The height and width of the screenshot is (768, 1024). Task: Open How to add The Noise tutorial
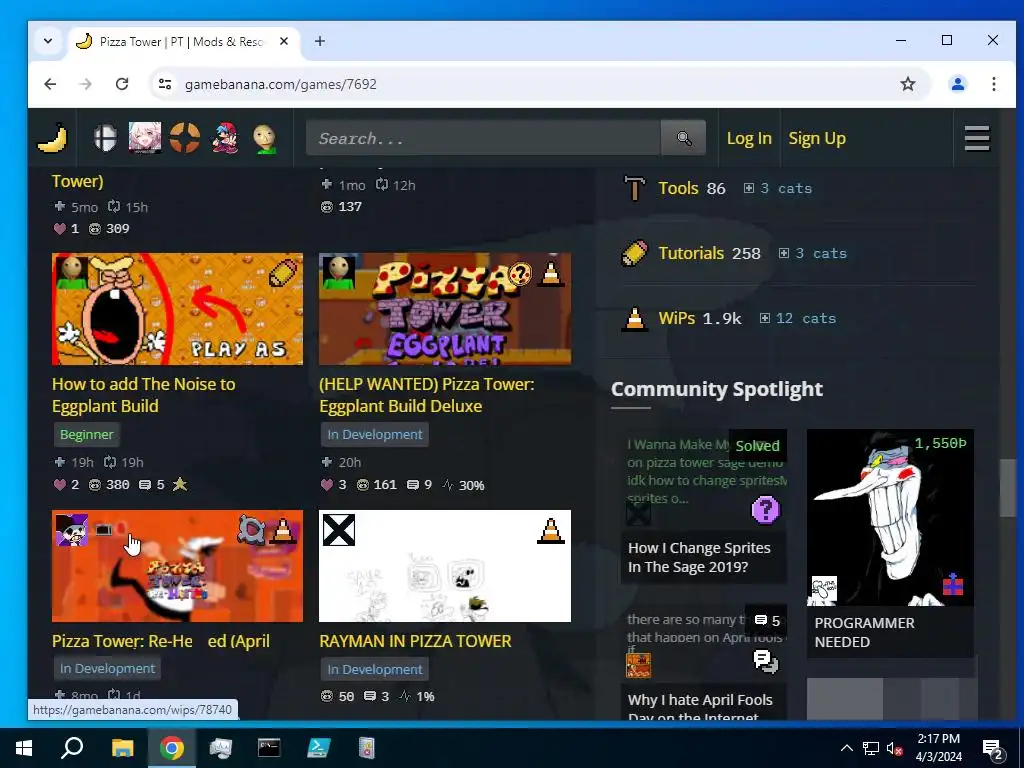click(x=144, y=395)
